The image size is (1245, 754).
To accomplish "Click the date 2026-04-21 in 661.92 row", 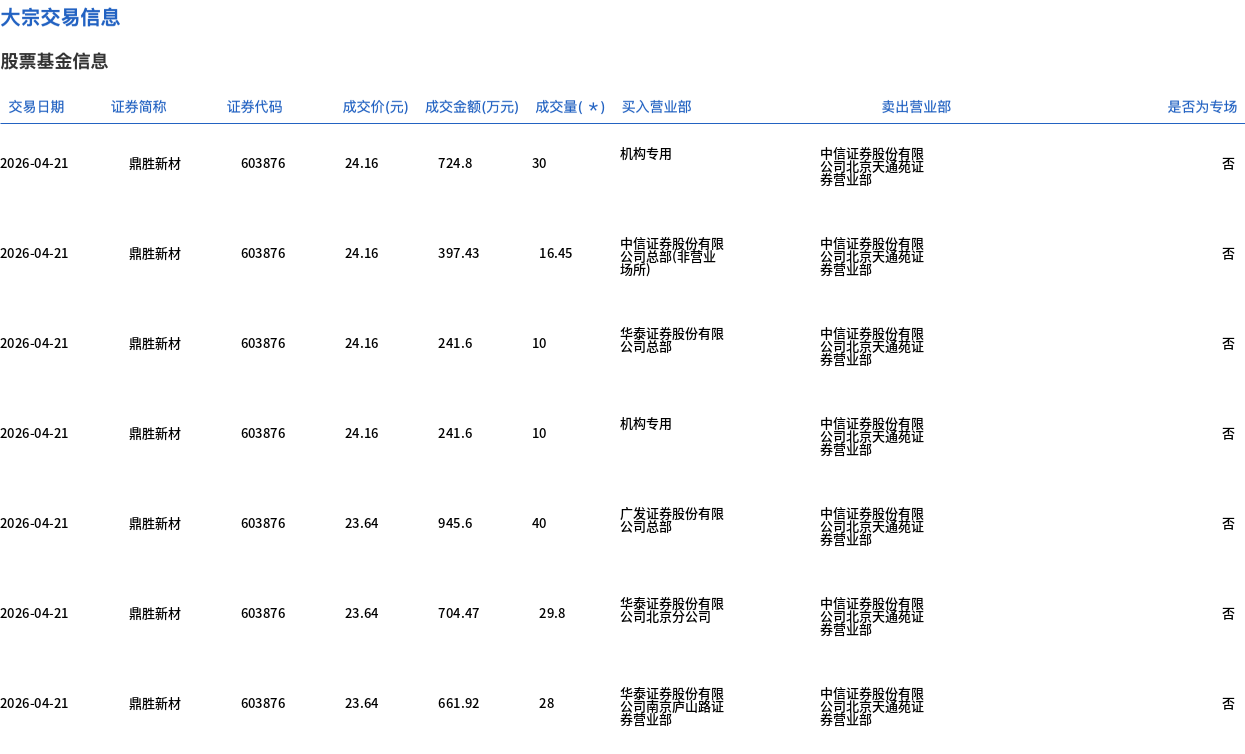I will point(34,704).
